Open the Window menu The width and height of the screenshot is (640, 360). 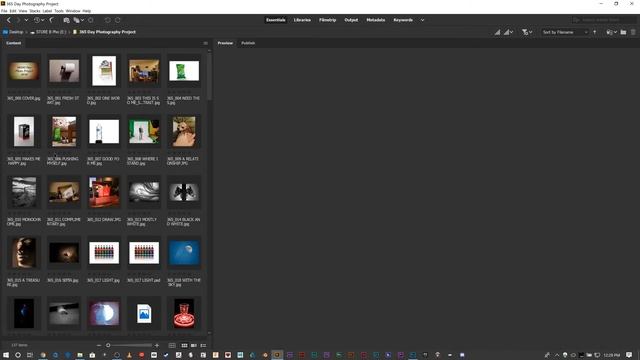coord(73,11)
